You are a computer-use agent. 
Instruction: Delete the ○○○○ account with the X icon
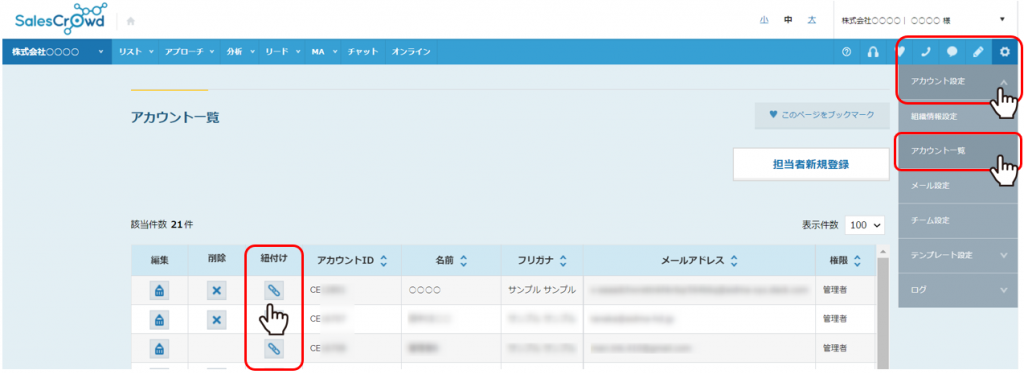(217, 290)
